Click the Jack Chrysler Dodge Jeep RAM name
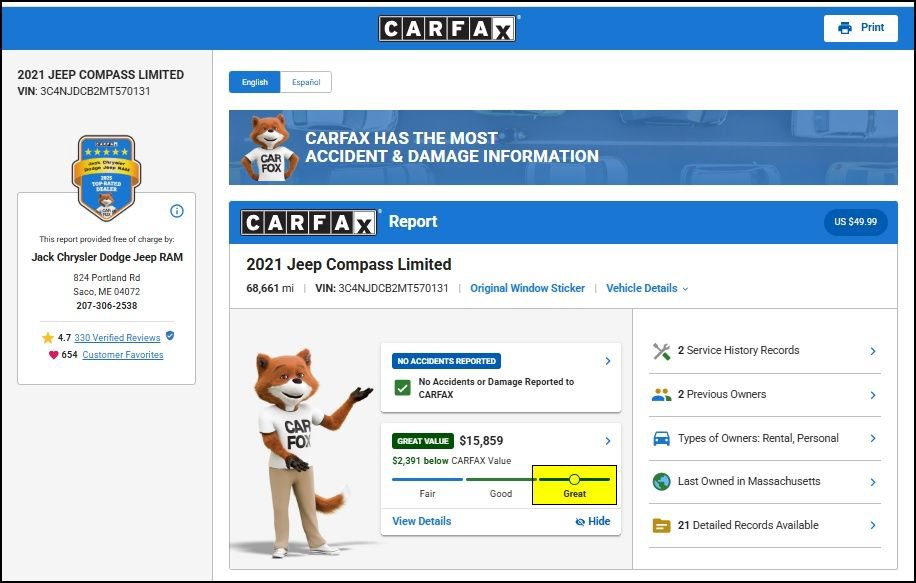Image resolution: width=916 pixels, height=583 pixels. pyautogui.click(x=107, y=257)
